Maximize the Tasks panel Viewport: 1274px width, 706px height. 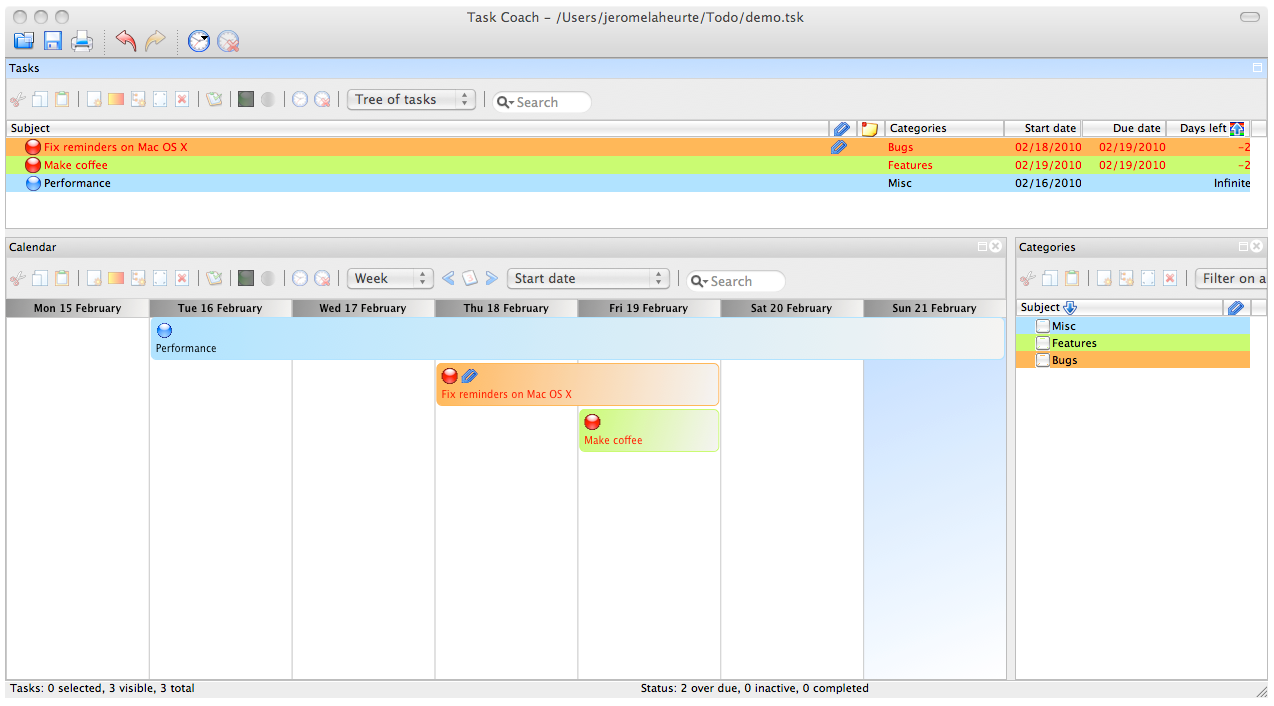[x=1257, y=68]
